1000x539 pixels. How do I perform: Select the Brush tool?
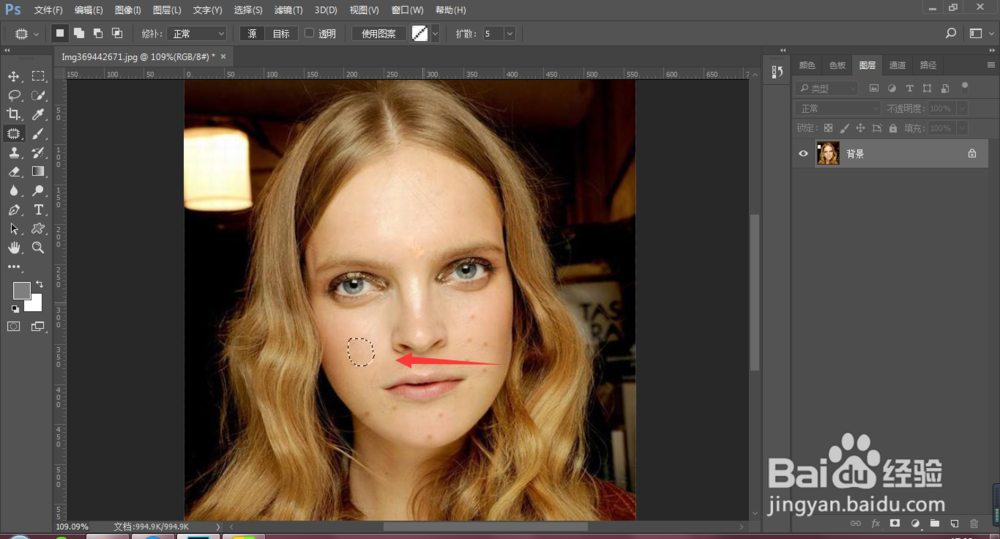38,133
